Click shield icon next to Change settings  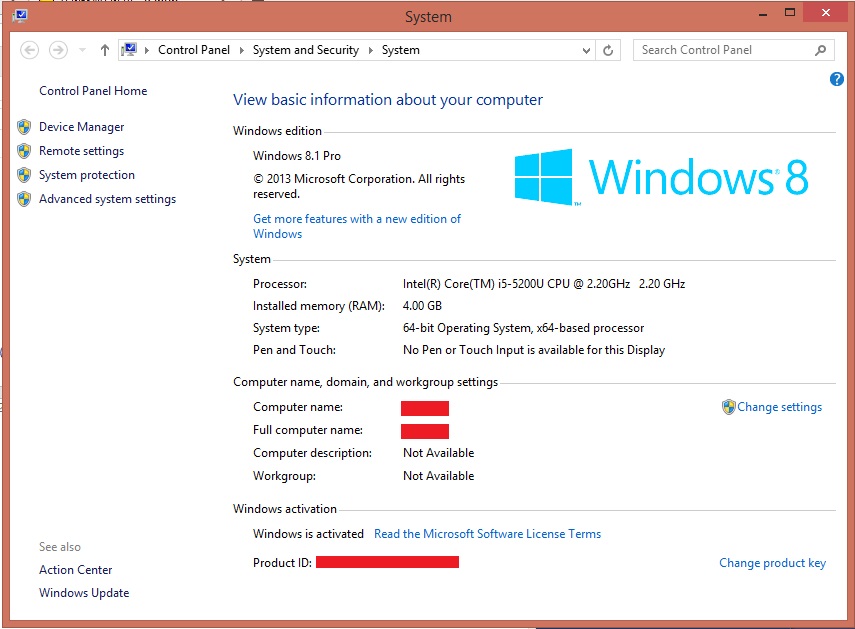pyautogui.click(x=728, y=407)
